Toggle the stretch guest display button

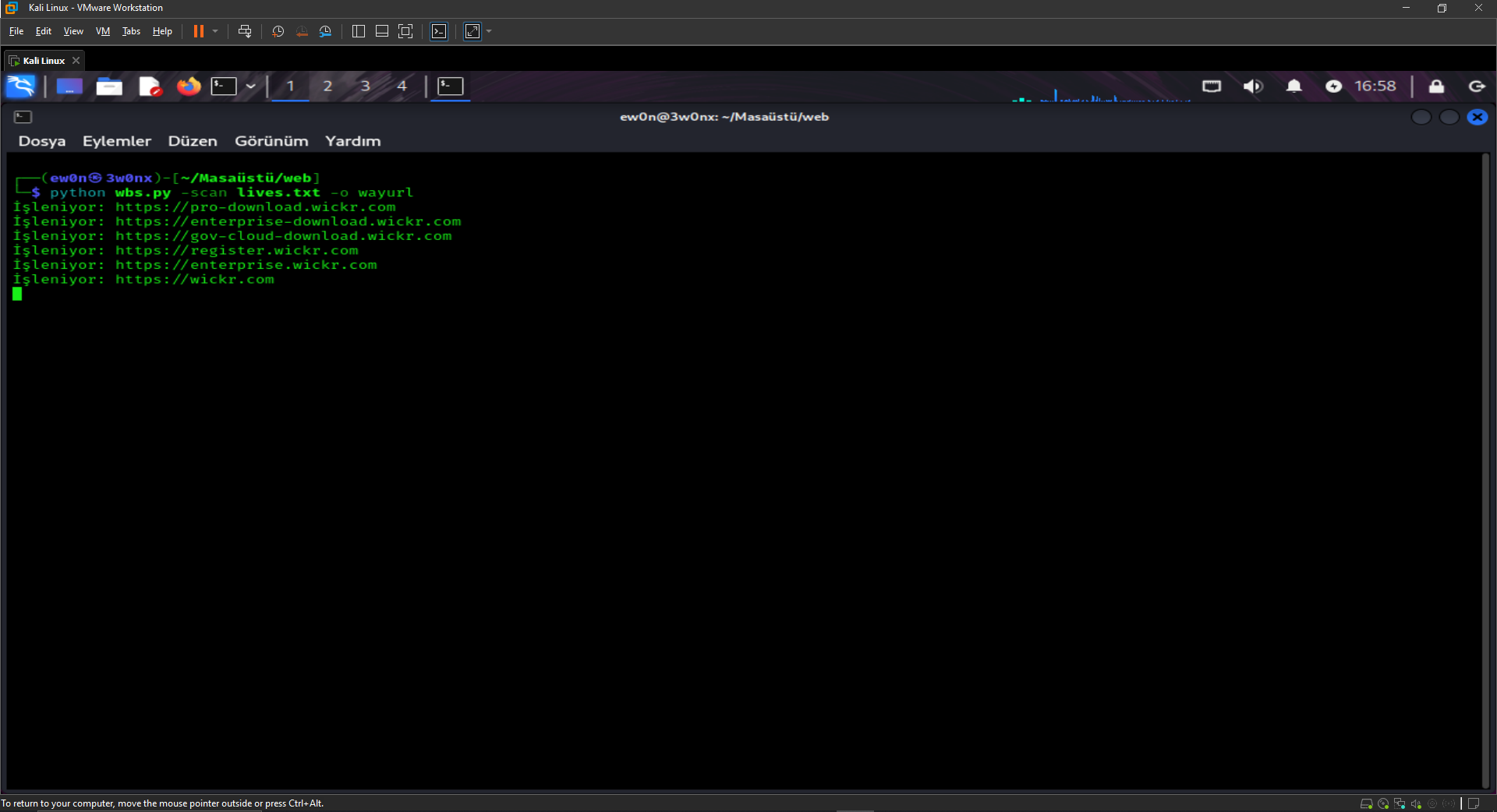tap(472, 31)
